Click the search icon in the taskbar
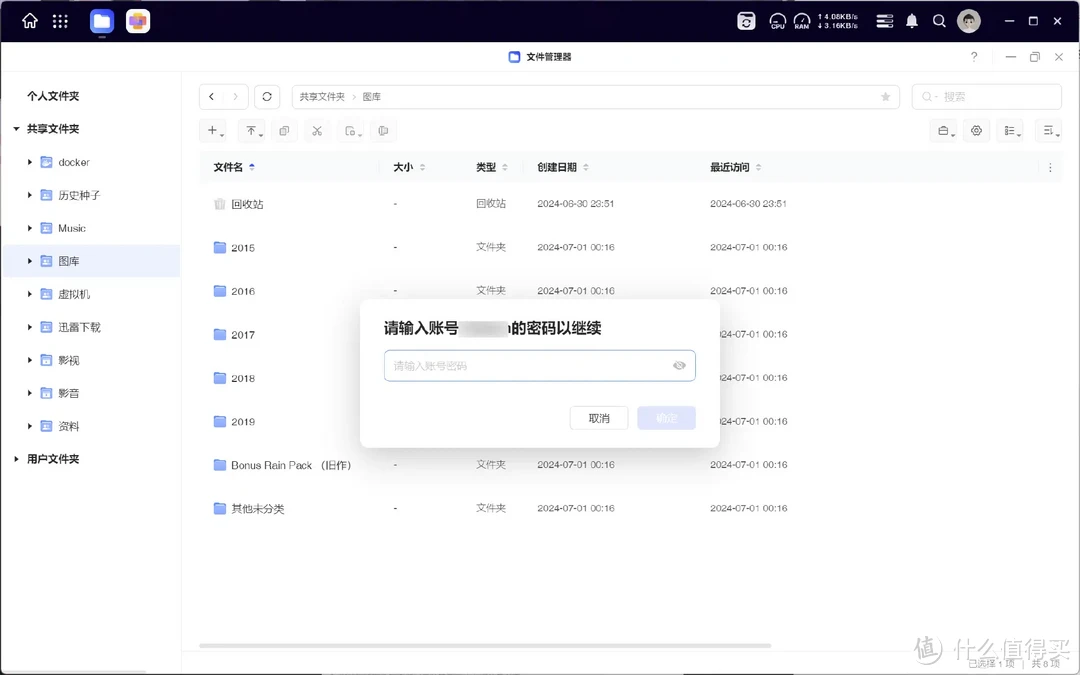Image resolution: width=1080 pixels, height=675 pixels. click(x=939, y=20)
